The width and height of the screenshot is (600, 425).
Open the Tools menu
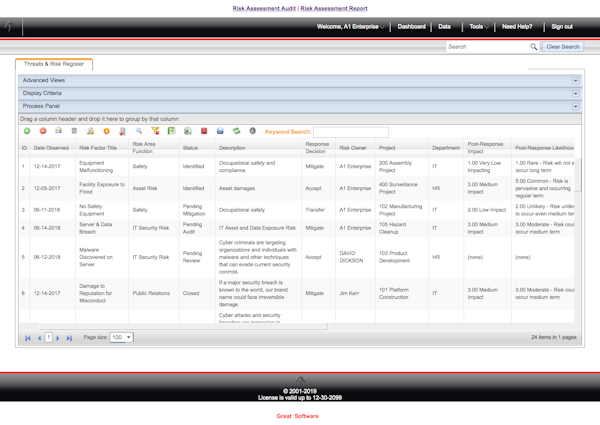pyautogui.click(x=479, y=27)
